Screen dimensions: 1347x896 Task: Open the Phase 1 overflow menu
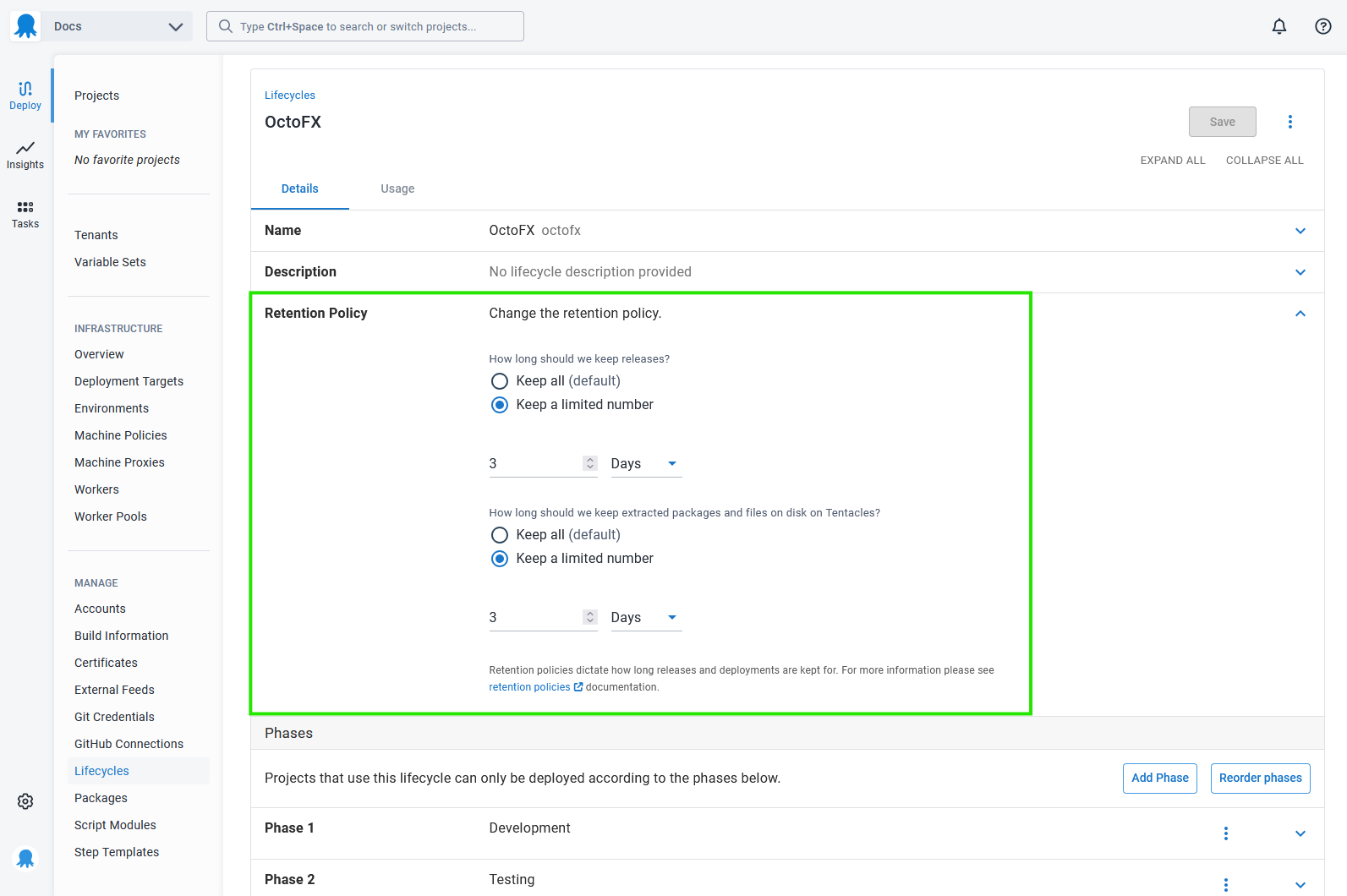click(x=1226, y=833)
